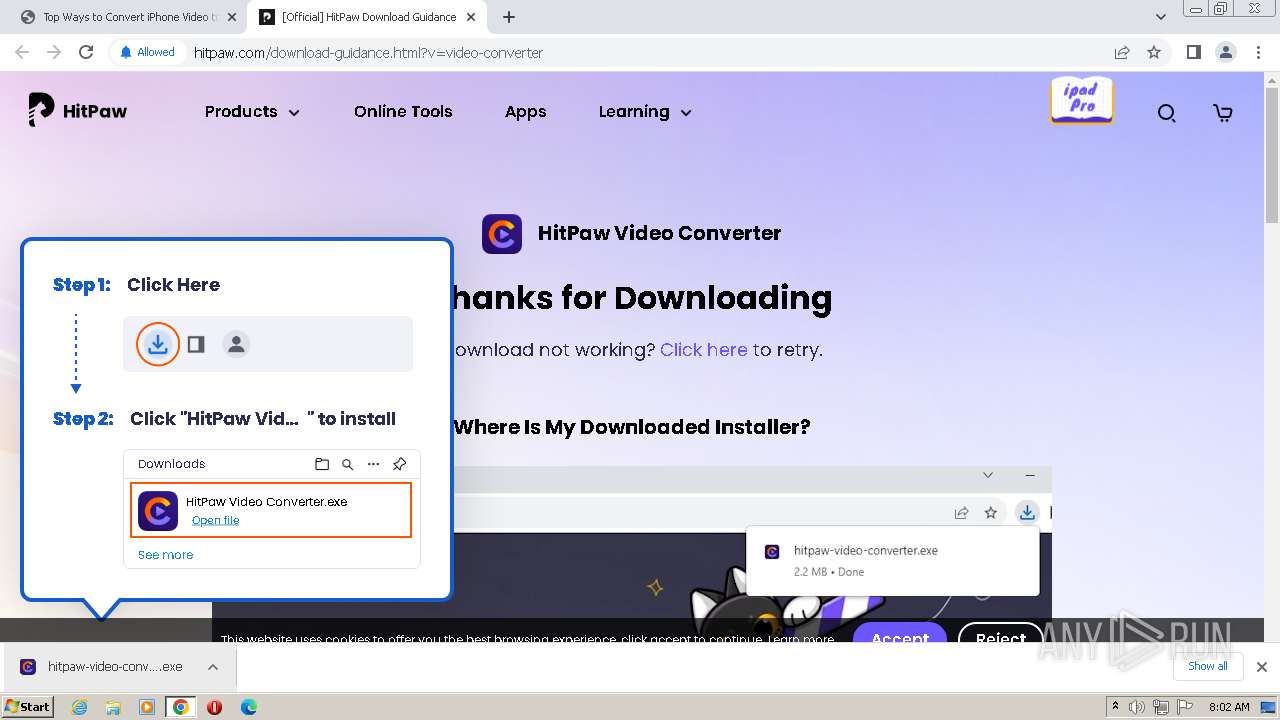1280x720 pixels.
Task: Open the Chrome profile avatar
Action: click(1225, 52)
